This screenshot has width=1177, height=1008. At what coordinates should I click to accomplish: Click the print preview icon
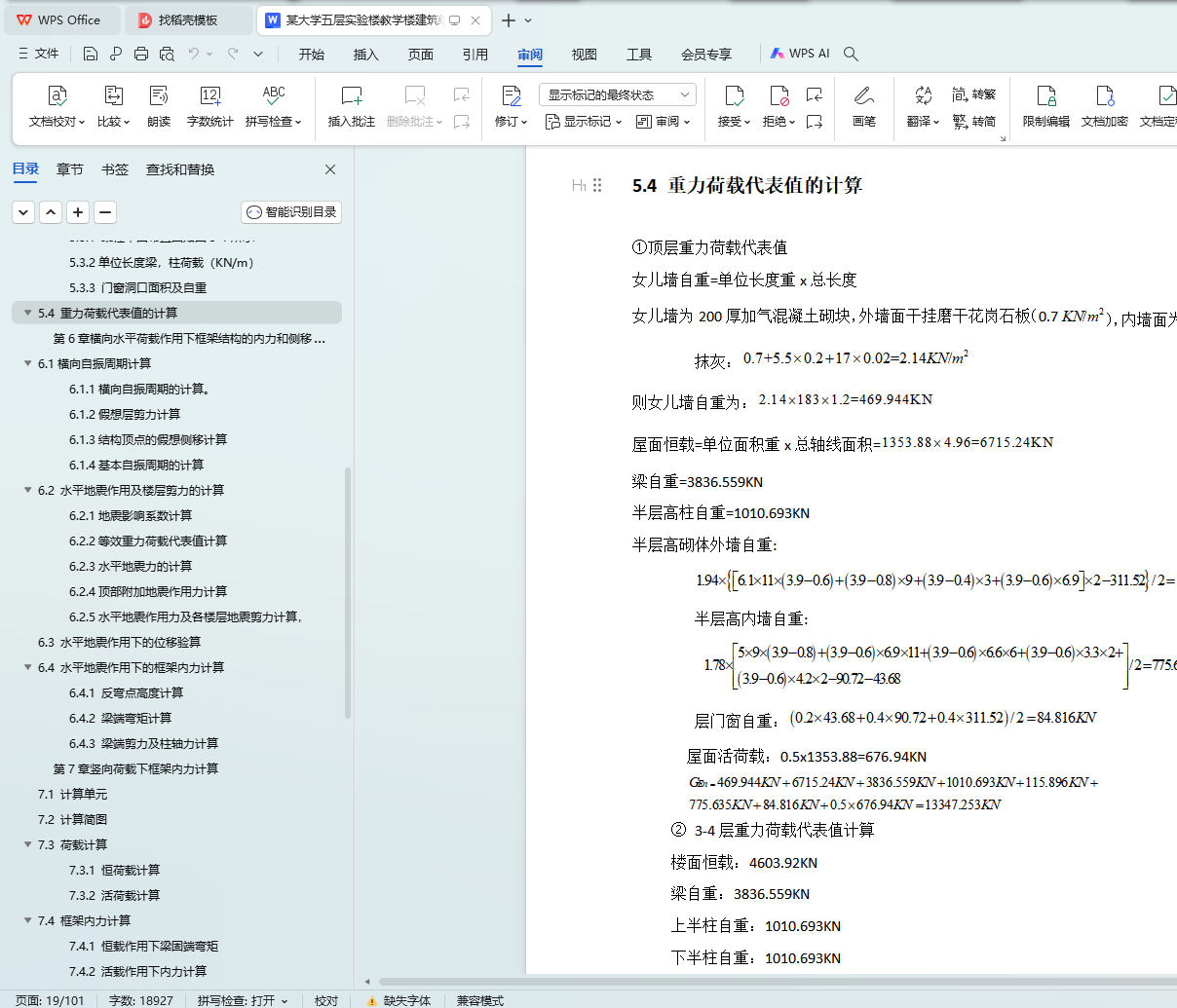click(167, 54)
